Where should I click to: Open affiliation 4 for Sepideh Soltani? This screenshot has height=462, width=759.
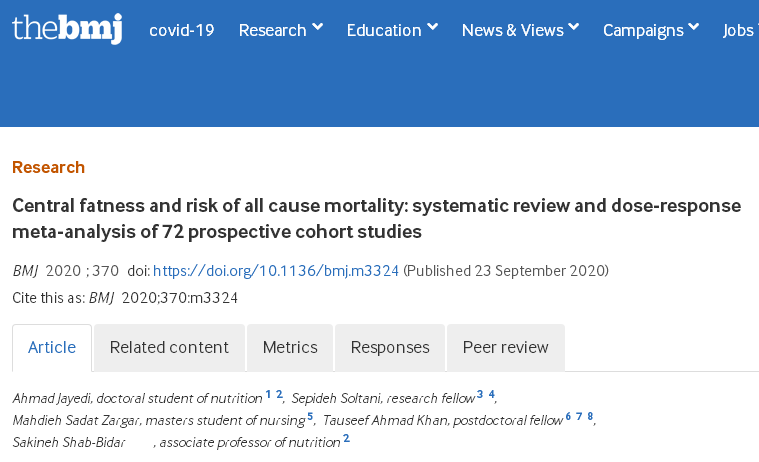tap(491, 394)
